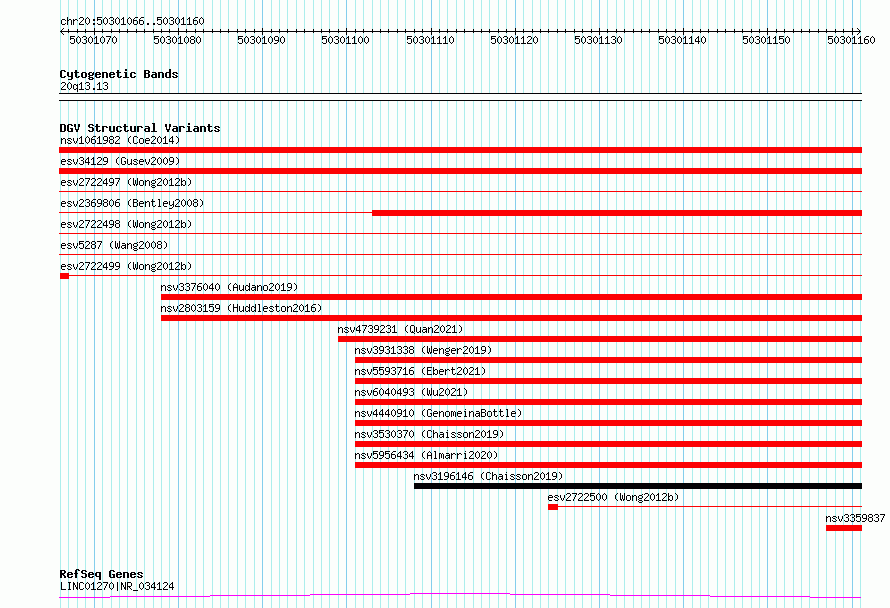The height and width of the screenshot is (608, 890).
Task: Open nsv2803159 (Huddleston2016) variant label
Action: point(241,308)
